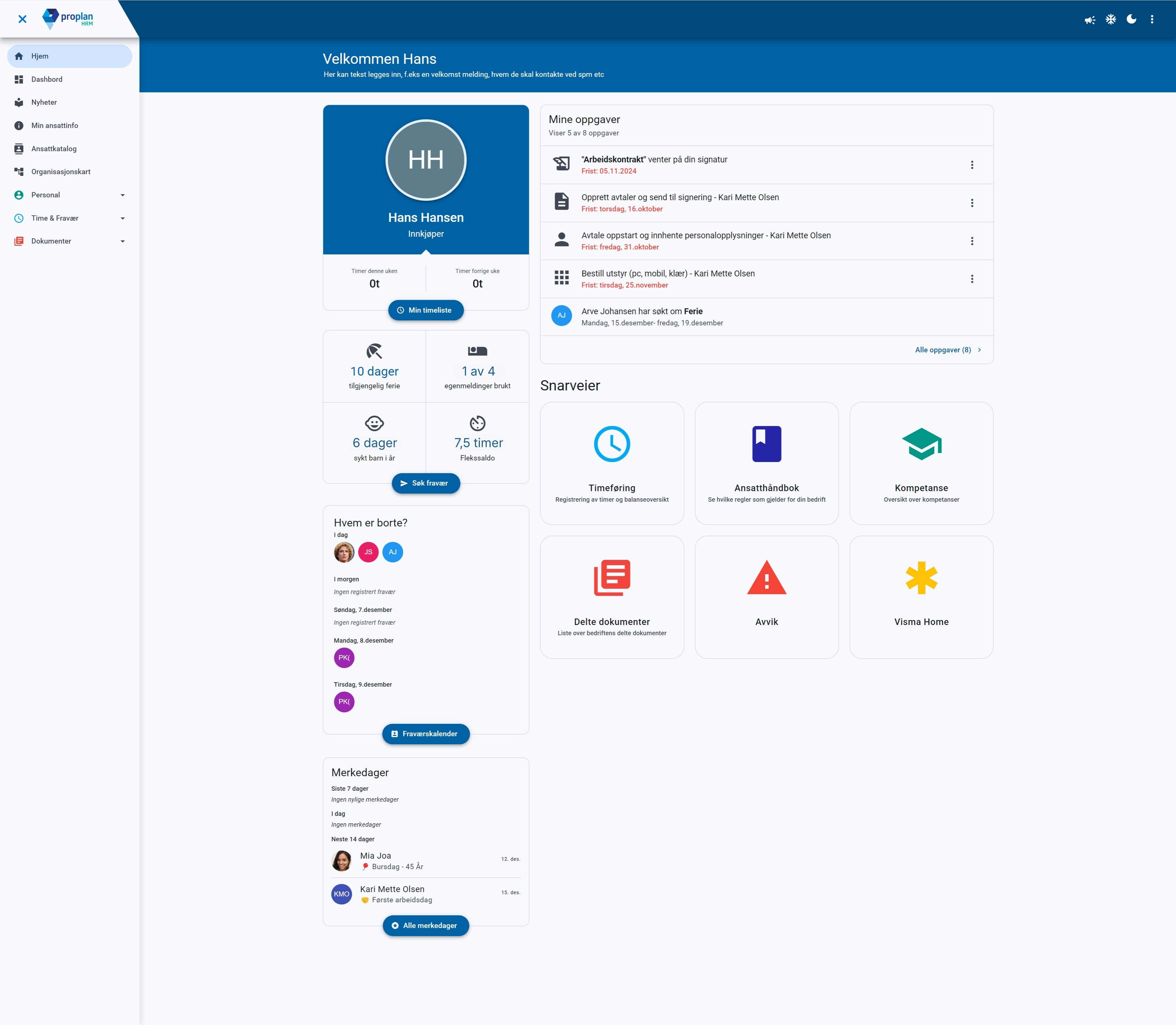The height and width of the screenshot is (1025, 1176).
Task: Click the snowflake icon in header
Action: [1111, 20]
